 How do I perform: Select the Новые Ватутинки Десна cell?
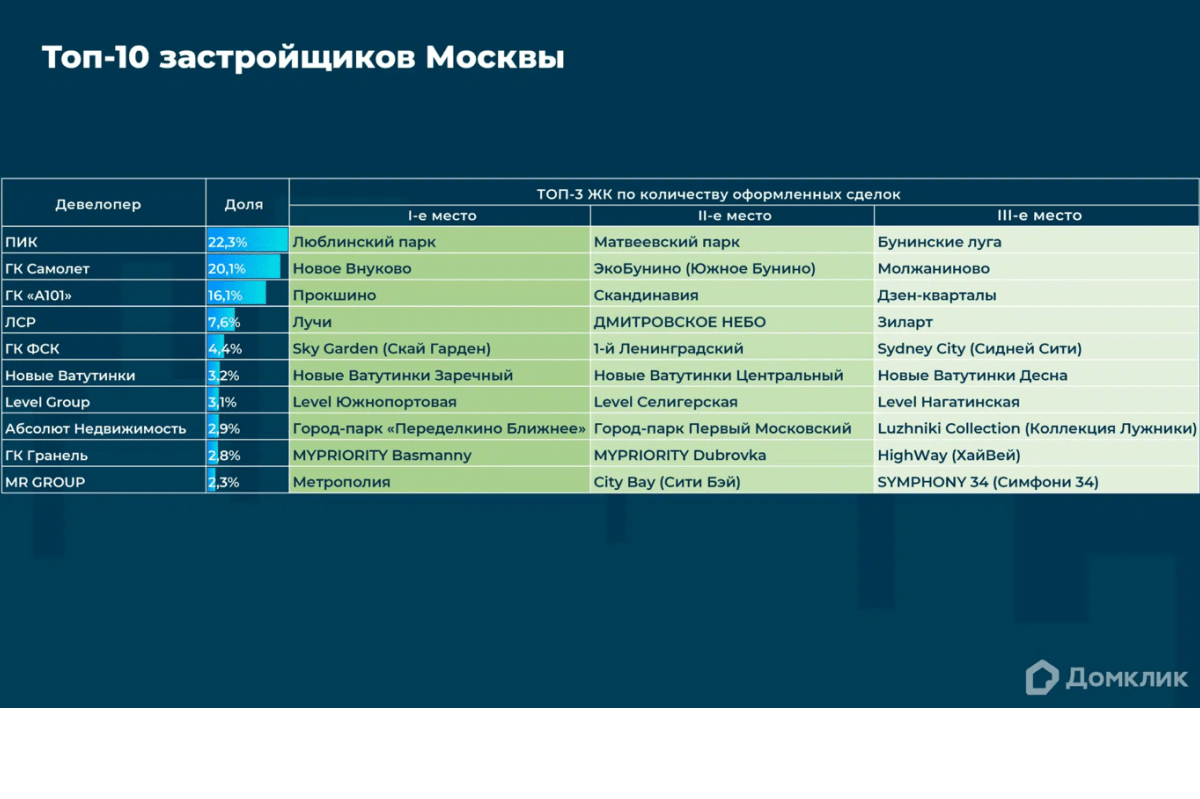pyautogui.click(x=972, y=376)
